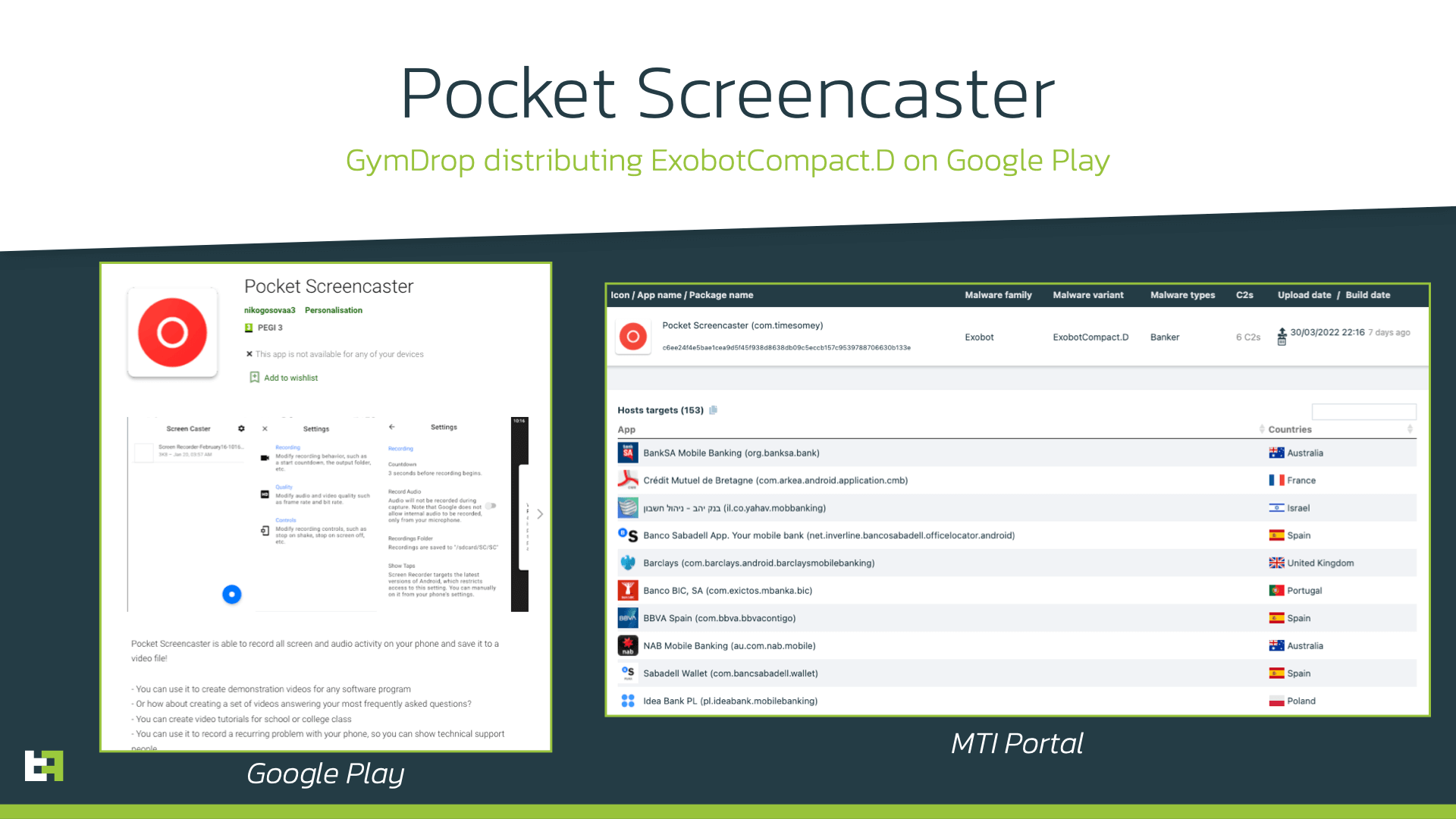Screen dimensions: 1456x819
Task: Click the hosts targets search field
Action: (1363, 411)
